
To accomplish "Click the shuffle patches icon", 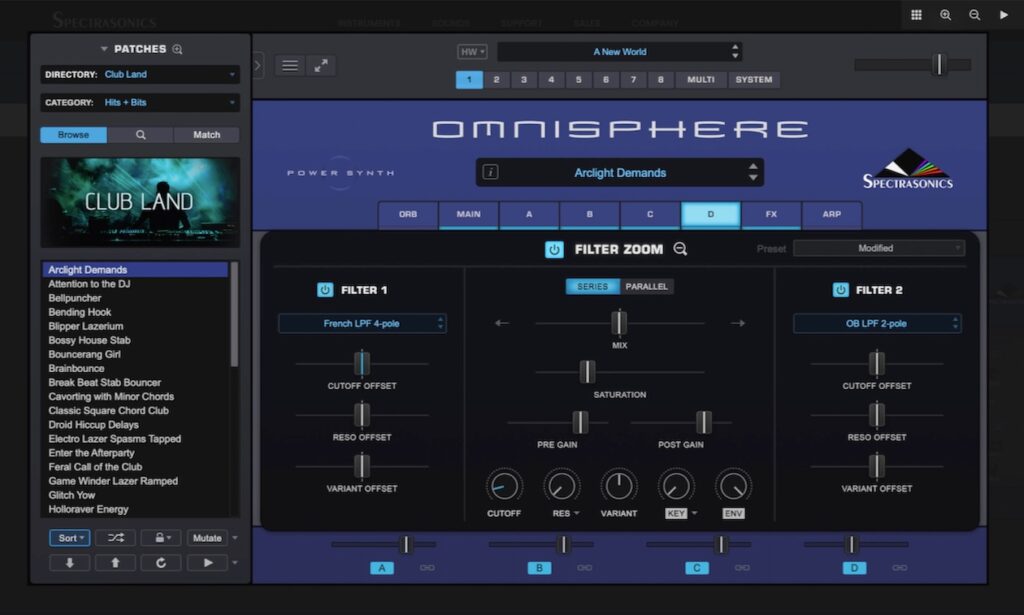I will 116,538.
